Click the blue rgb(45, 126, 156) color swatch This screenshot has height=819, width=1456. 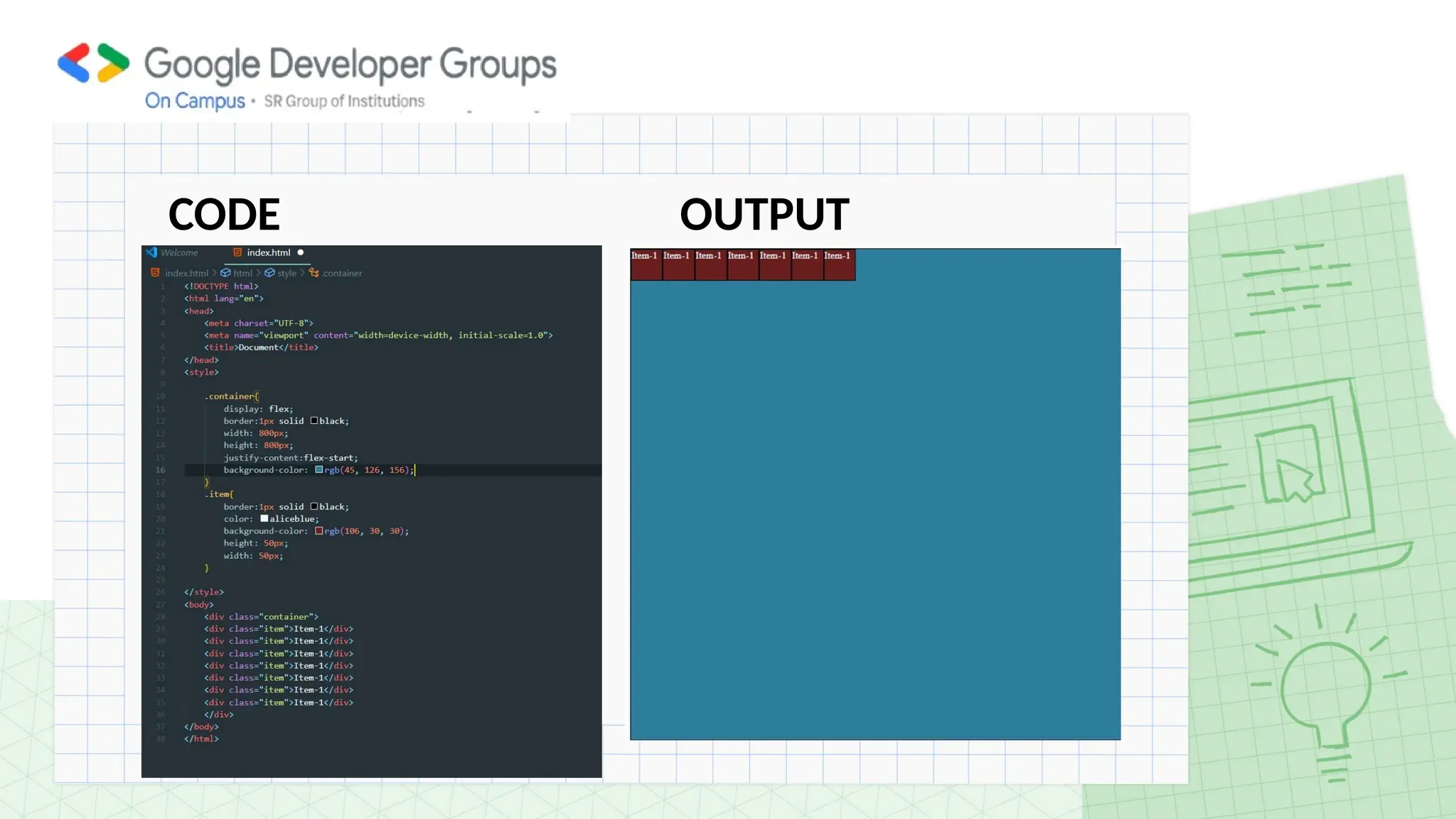319,470
